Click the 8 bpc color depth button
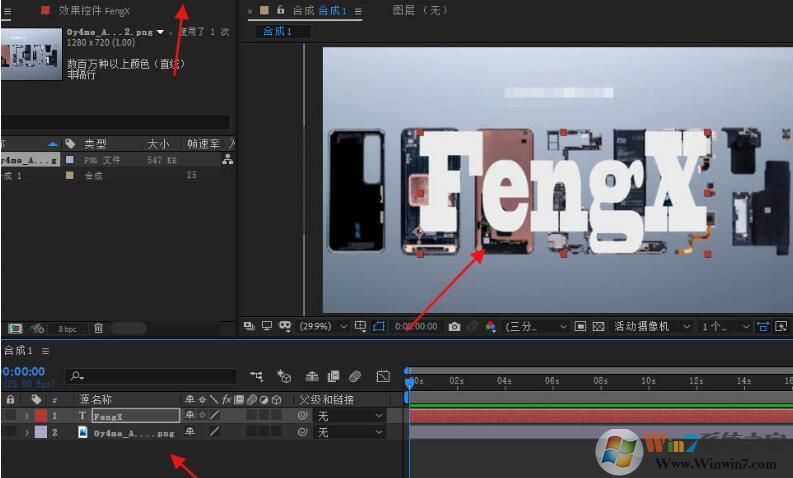Screen dimensions: 793x478 [x=67, y=328]
